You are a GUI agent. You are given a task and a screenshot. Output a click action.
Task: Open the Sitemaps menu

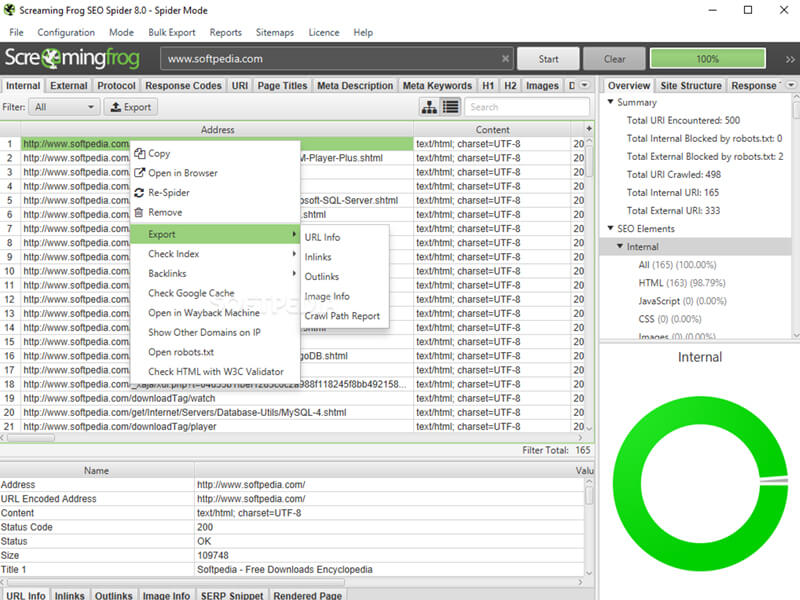[275, 33]
